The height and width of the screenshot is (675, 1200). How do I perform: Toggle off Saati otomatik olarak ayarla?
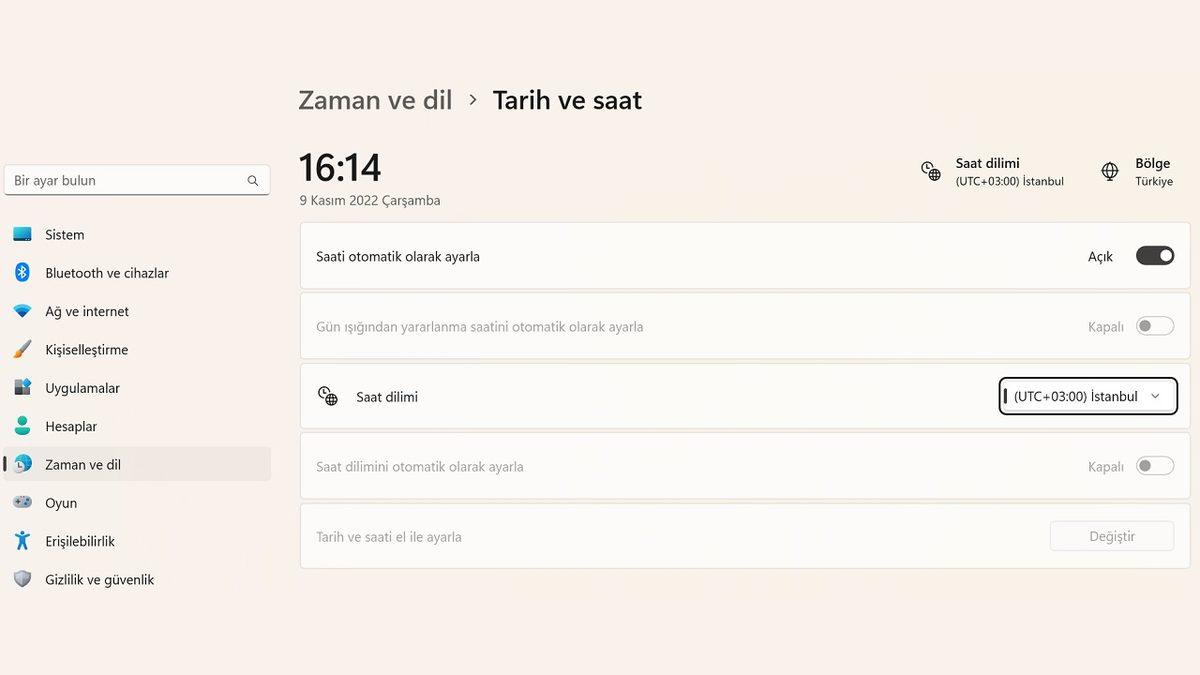(x=1154, y=255)
